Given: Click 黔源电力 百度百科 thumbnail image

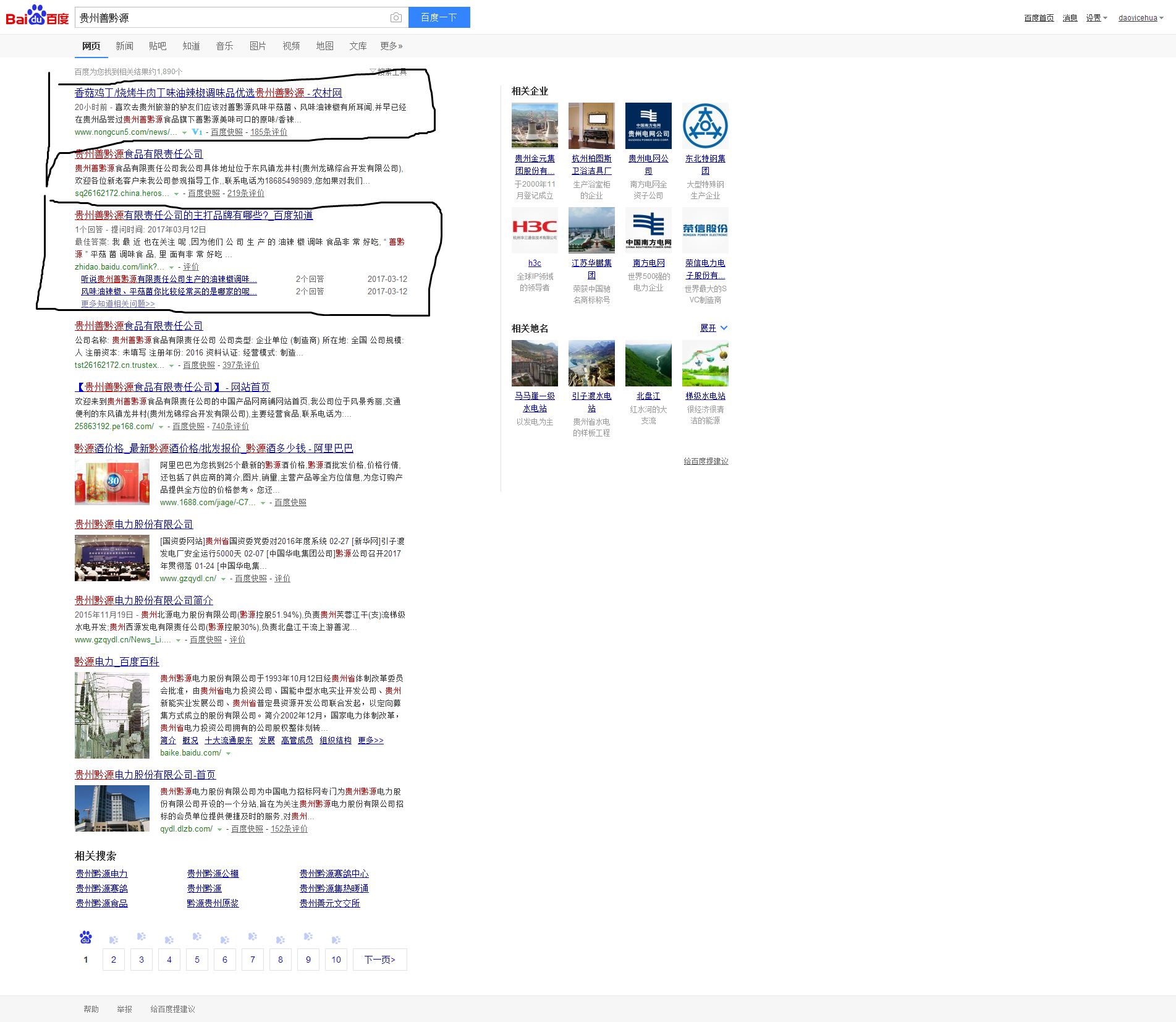Looking at the screenshot, I should coord(112,715).
